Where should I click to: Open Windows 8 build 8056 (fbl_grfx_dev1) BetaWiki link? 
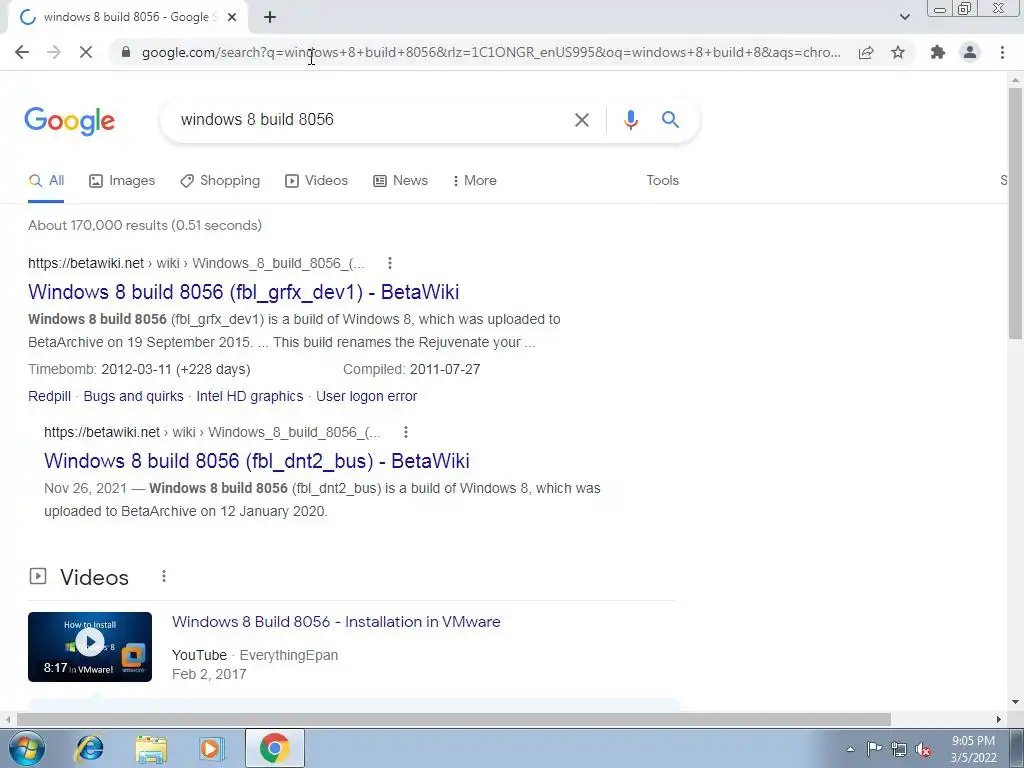244,292
